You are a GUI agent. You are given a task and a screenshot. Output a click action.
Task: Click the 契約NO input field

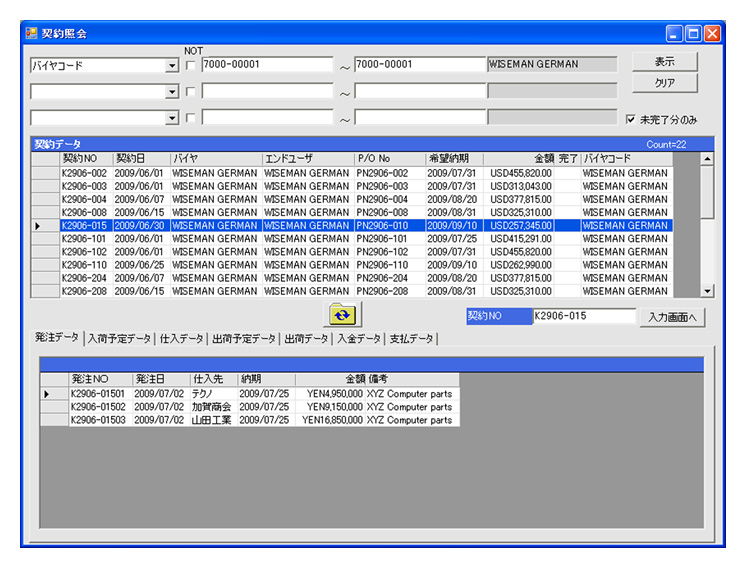[583, 317]
